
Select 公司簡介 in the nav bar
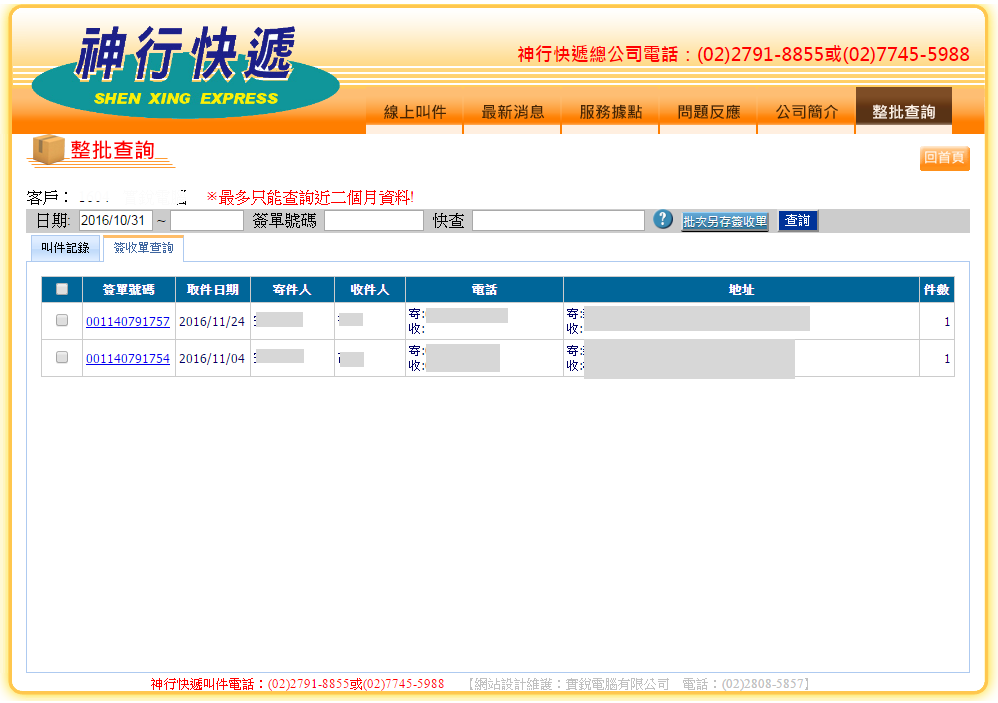point(806,112)
